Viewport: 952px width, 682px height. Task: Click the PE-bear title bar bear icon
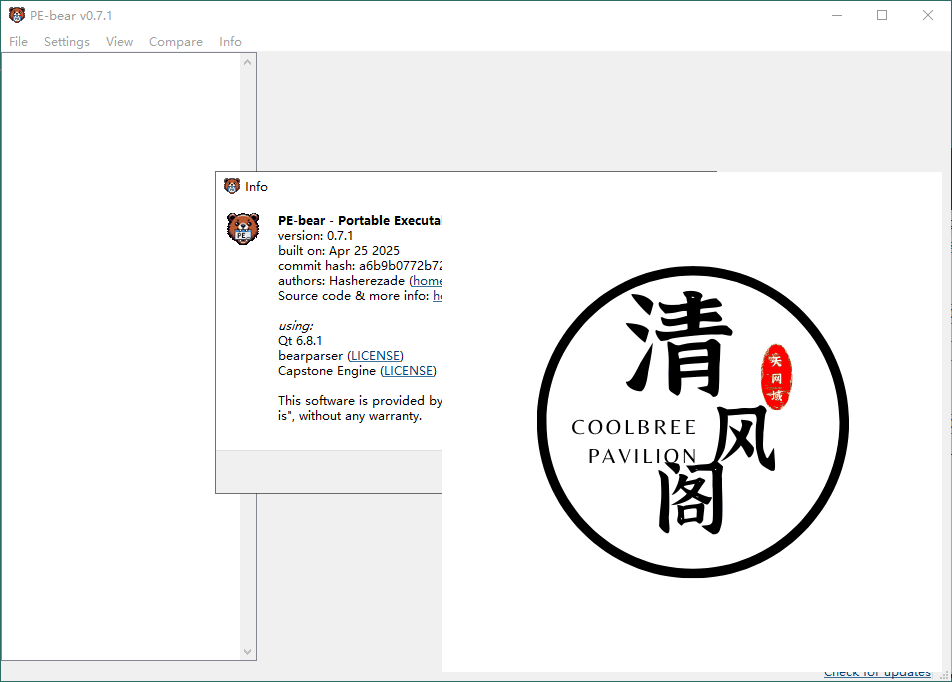[17, 15]
